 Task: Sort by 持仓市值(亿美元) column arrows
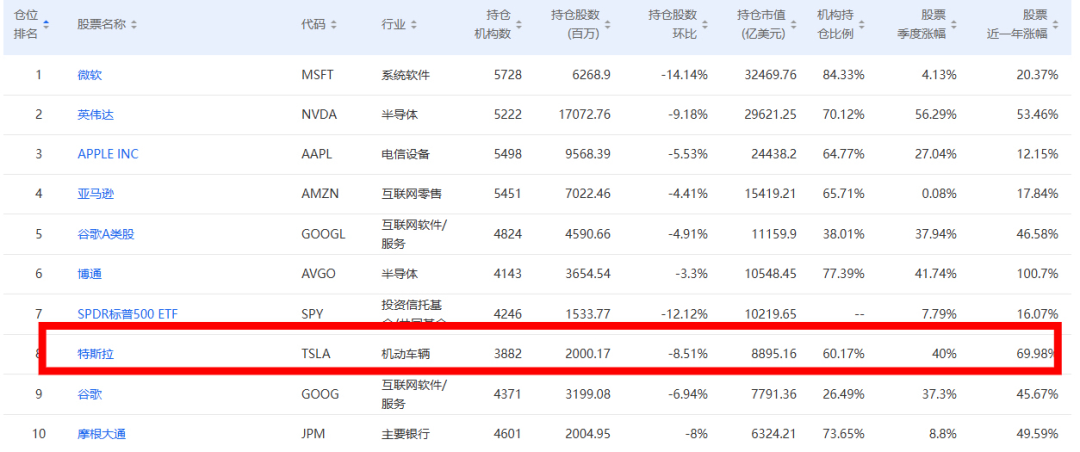794,24
